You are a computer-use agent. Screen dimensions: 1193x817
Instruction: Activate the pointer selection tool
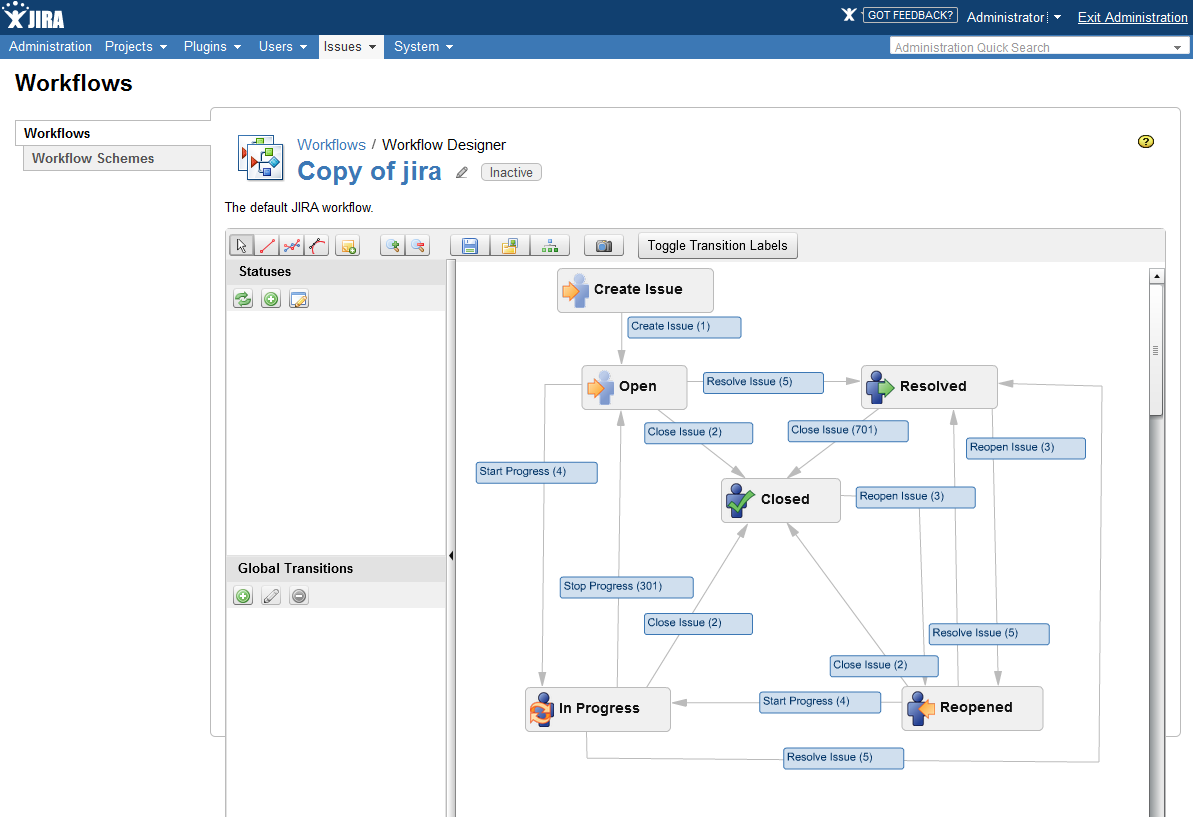tap(241, 246)
